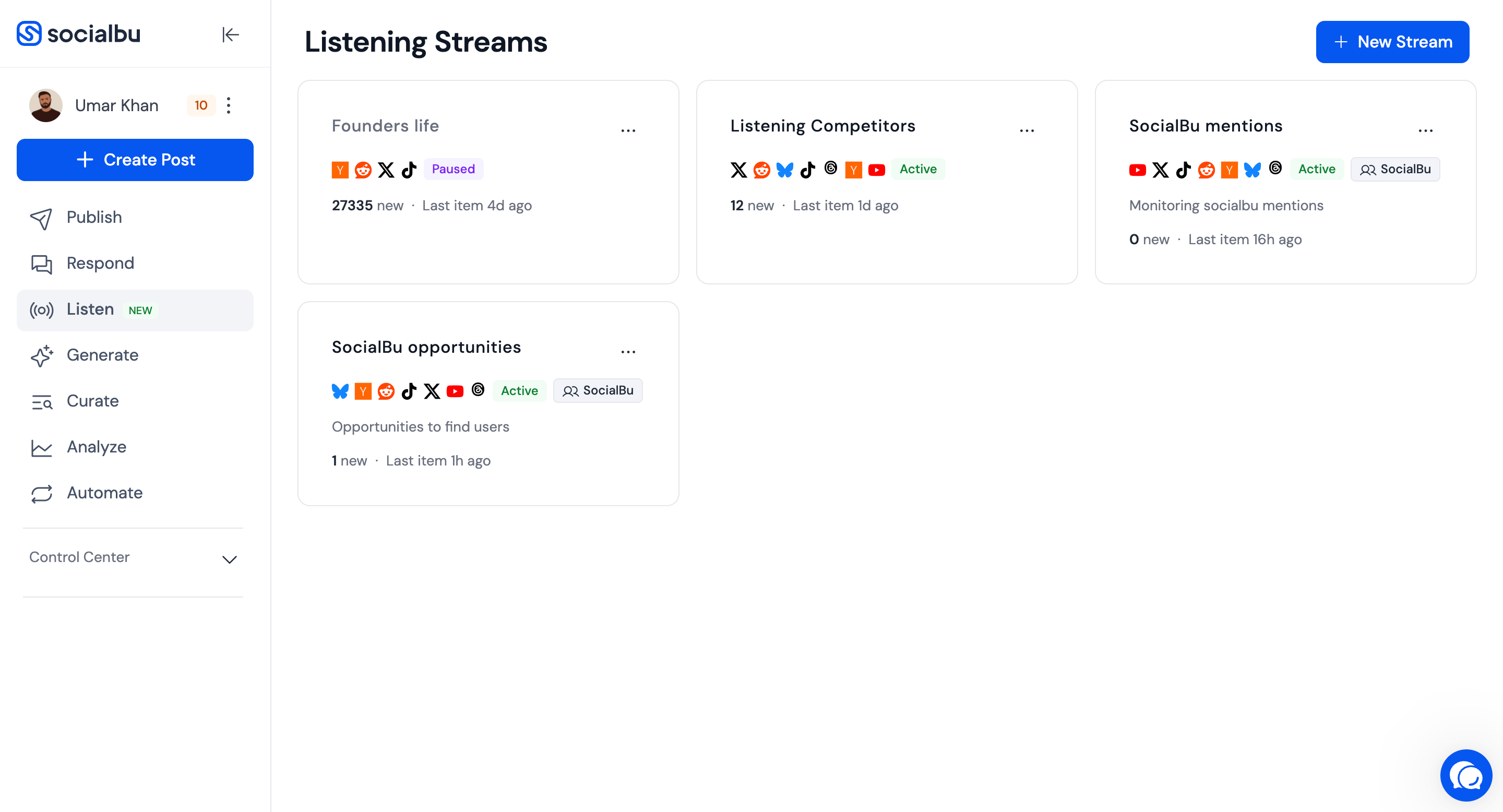The image size is (1503, 812).
Task: Click the Create Post button
Action: 135,160
